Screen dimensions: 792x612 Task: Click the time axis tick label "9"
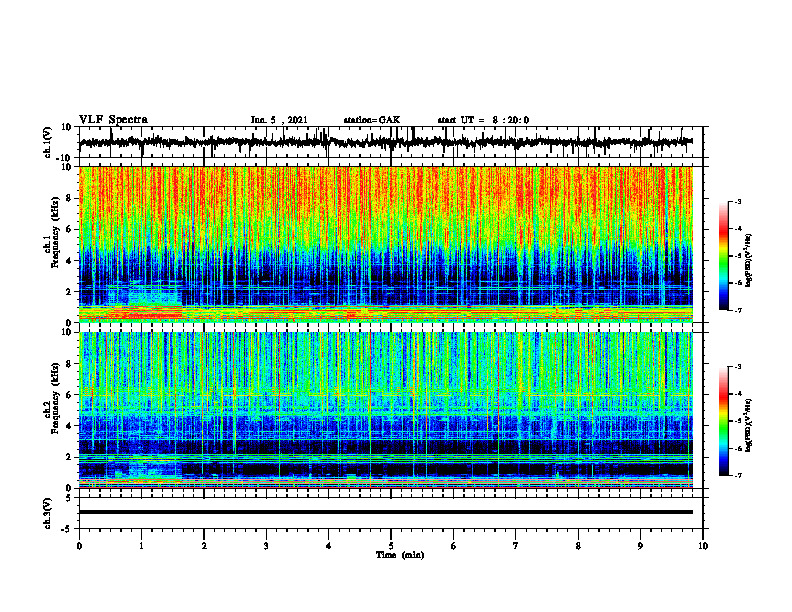click(640, 546)
